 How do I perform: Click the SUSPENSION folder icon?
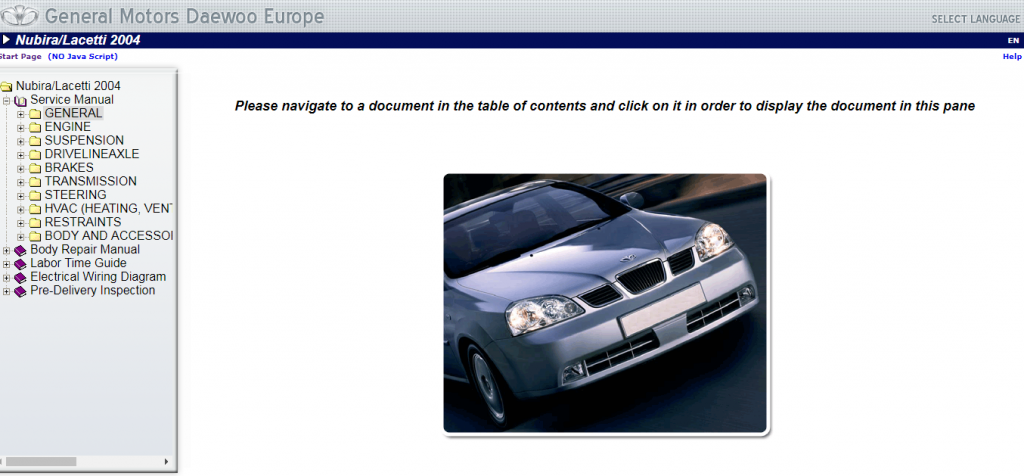click(35, 141)
